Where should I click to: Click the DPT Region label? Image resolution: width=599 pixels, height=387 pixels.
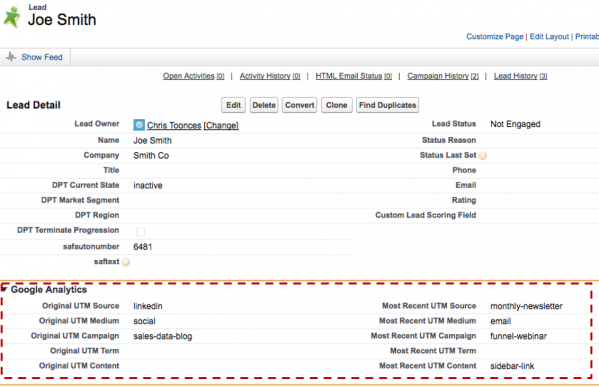coord(97,215)
